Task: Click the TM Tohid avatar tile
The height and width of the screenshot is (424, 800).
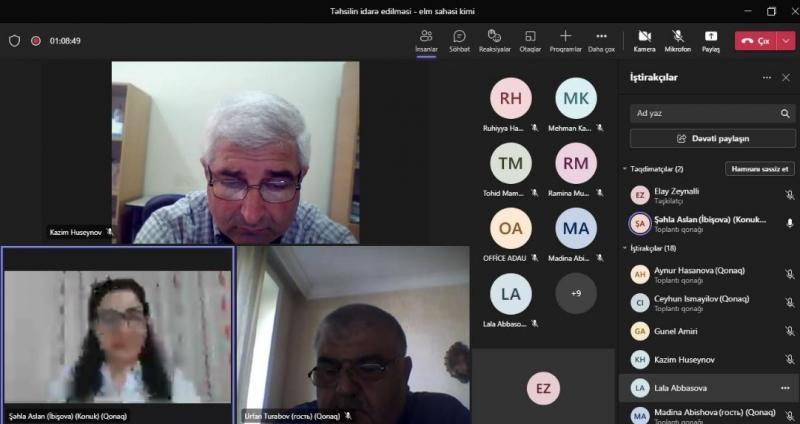Action: [511, 163]
